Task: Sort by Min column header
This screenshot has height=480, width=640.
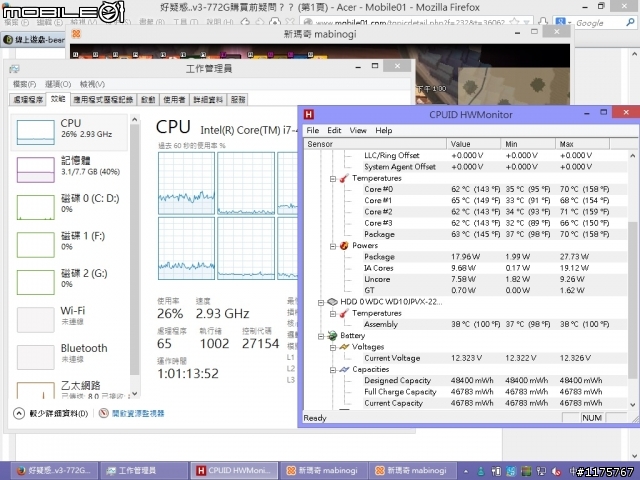Action: click(x=528, y=144)
